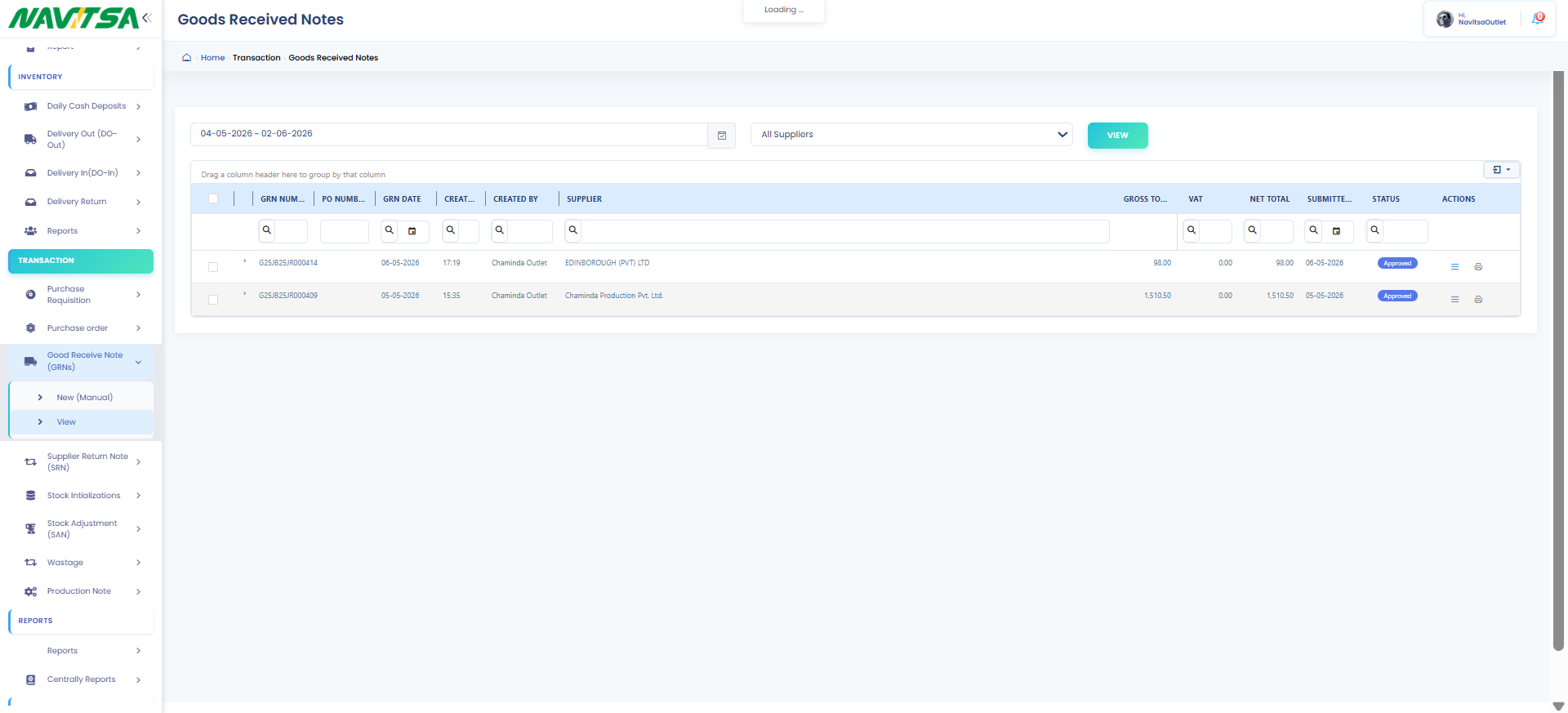The image size is (1568, 713).
Task: Click the Delivery In(DO-In) icon
Action: point(30,173)
